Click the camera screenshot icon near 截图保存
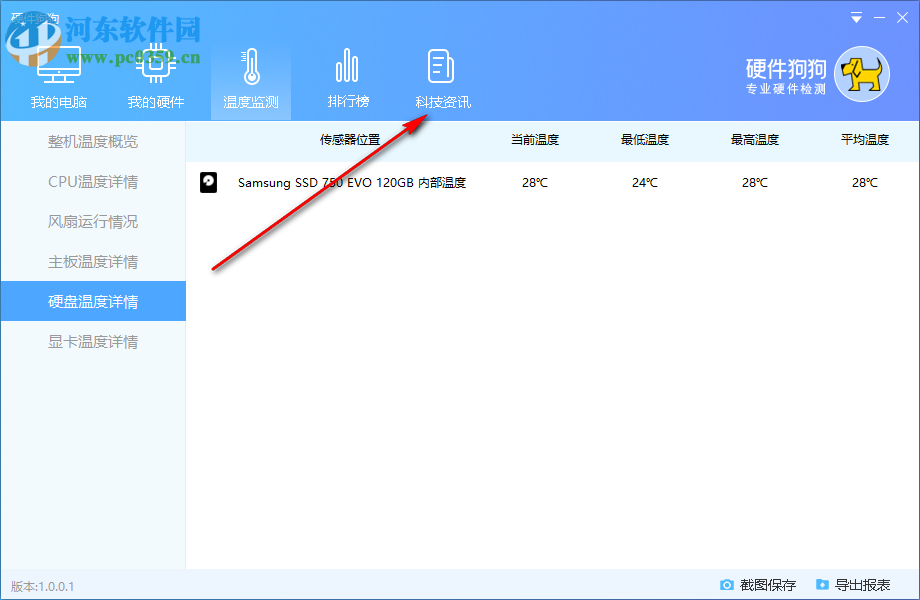The image size is (920, 600). pos(726,585)
